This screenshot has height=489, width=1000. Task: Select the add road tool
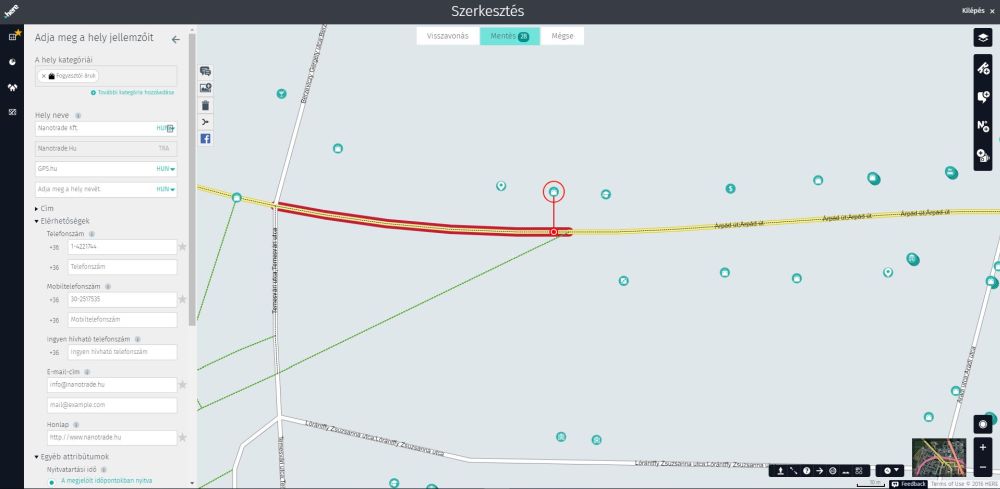[982, 68]
